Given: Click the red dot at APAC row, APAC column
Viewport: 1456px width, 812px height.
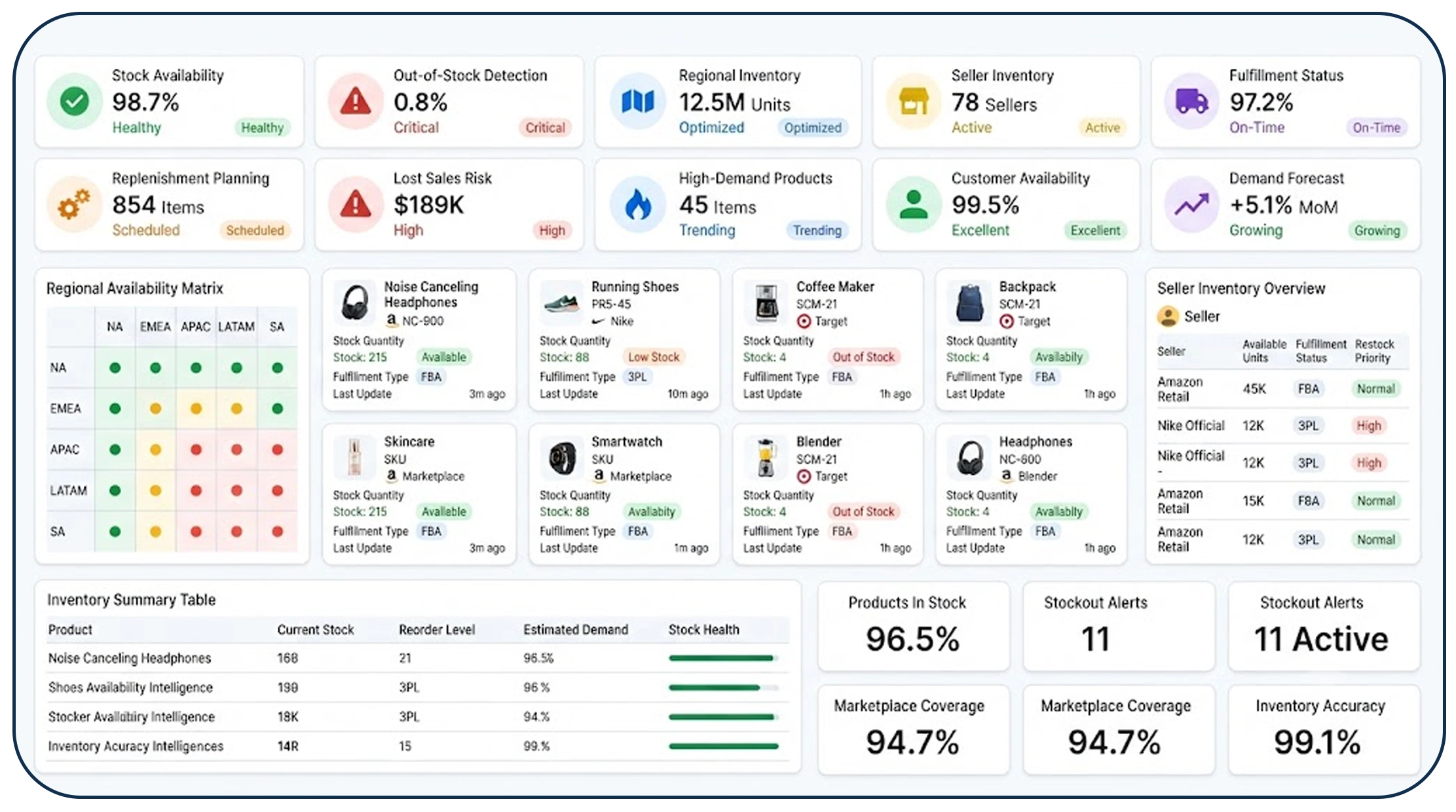Looking at the screenshot, I should tap(196, 450).
